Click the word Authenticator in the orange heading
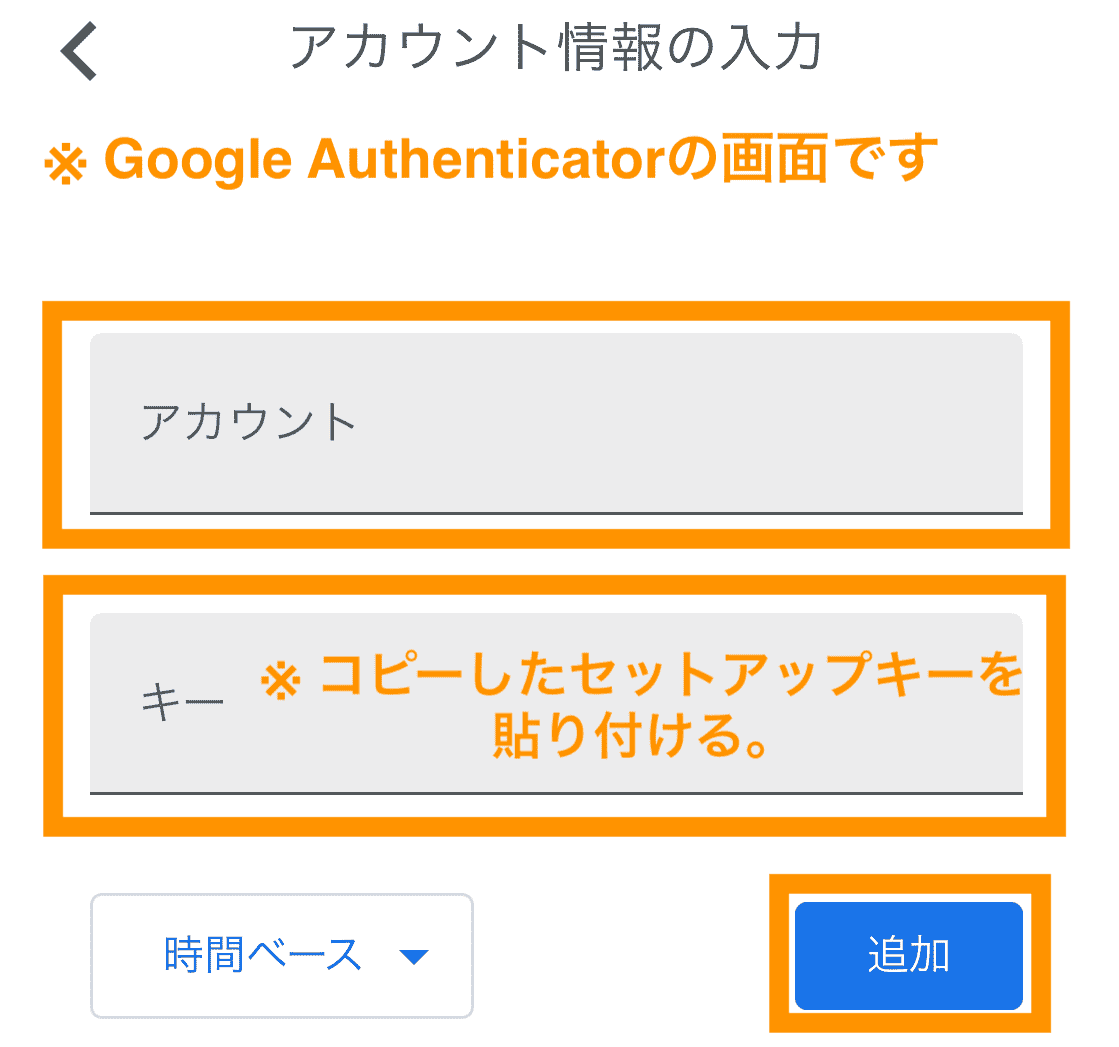This screenshot has height=1047, width=1119. click(487, 158)
